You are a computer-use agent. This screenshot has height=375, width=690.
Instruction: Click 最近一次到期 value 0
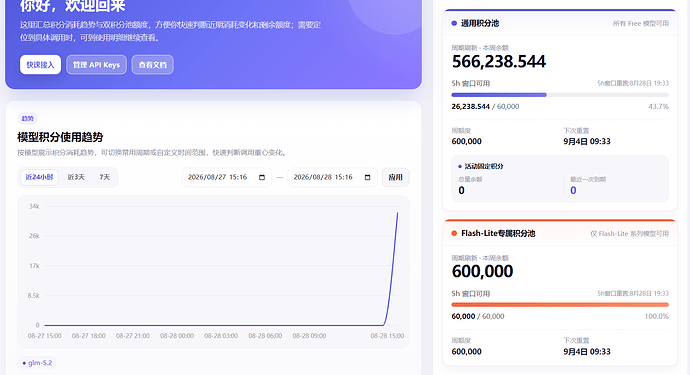pyautogui.click(x=573, y=191)
